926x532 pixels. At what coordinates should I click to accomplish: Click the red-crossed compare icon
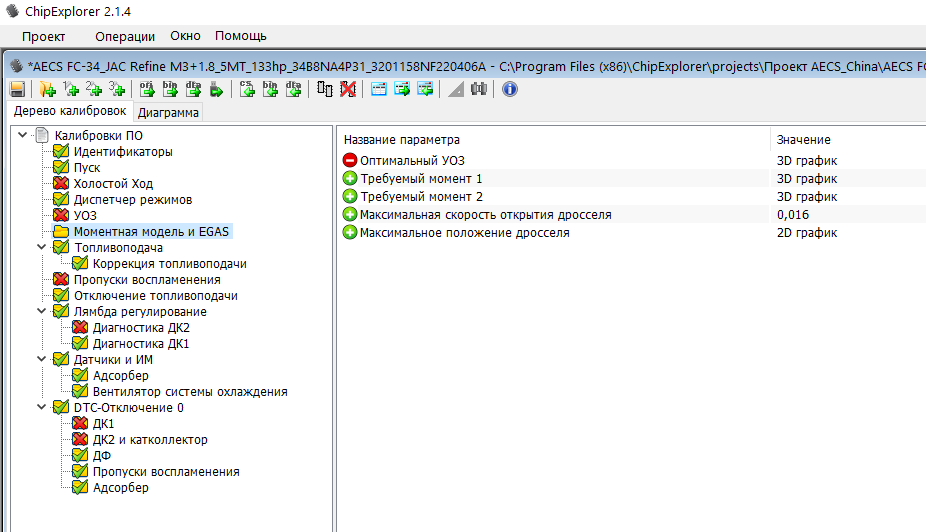(x=347, y=89)
